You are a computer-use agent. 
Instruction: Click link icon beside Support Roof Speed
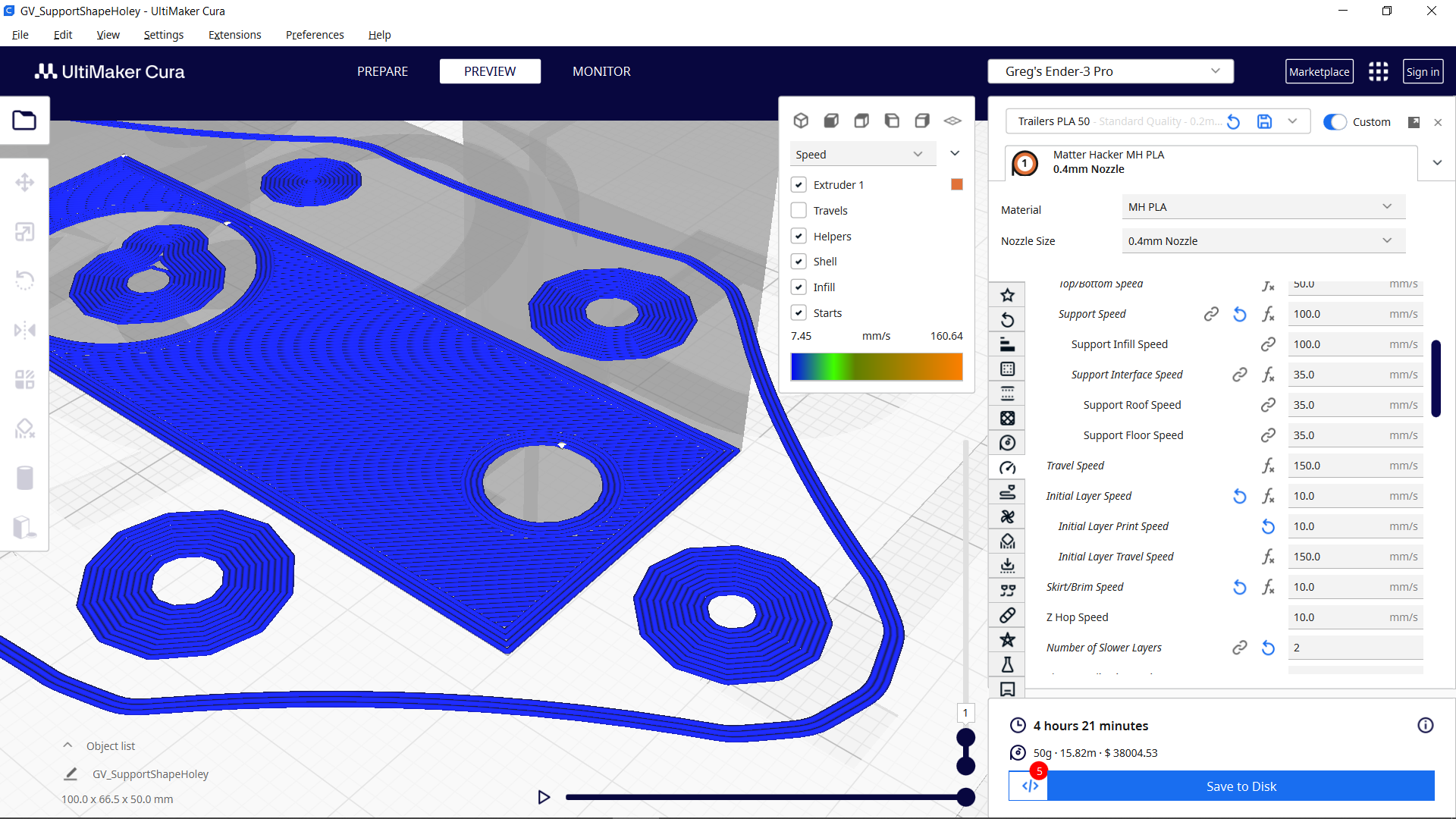[1268, 405]
